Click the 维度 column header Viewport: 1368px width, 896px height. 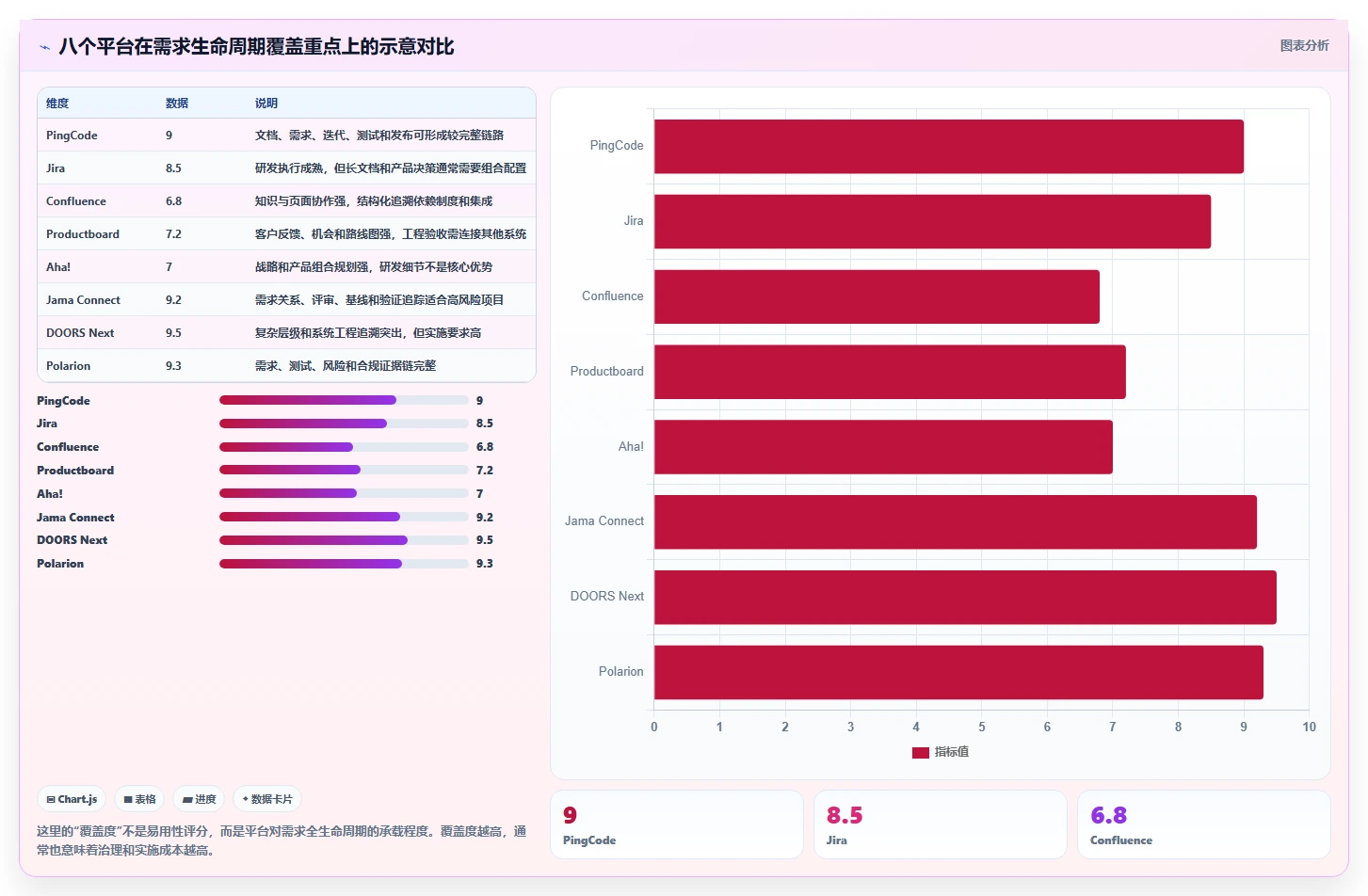pyautogui.click(x=57, y=104)
